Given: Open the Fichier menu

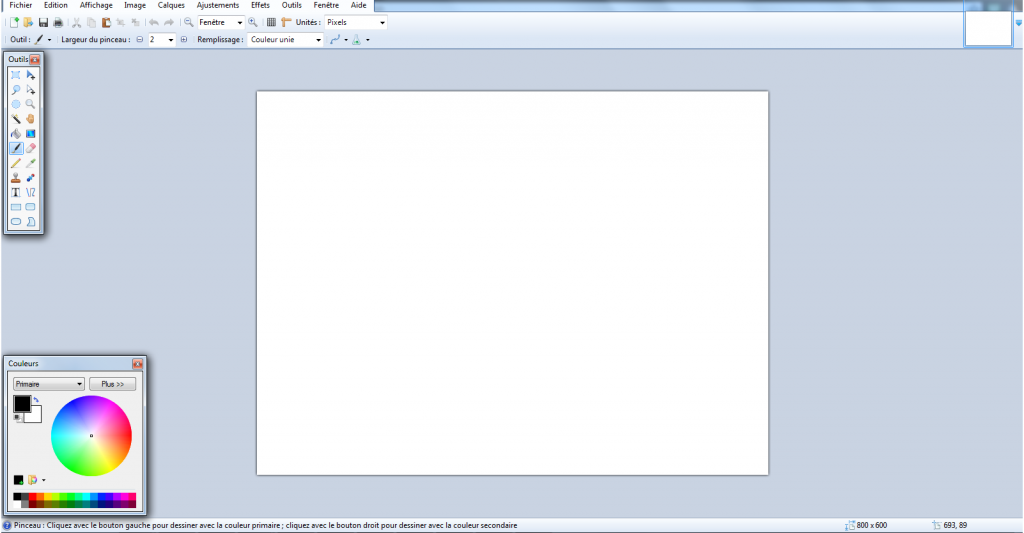Looking at the screenshot, I should 21,5.
